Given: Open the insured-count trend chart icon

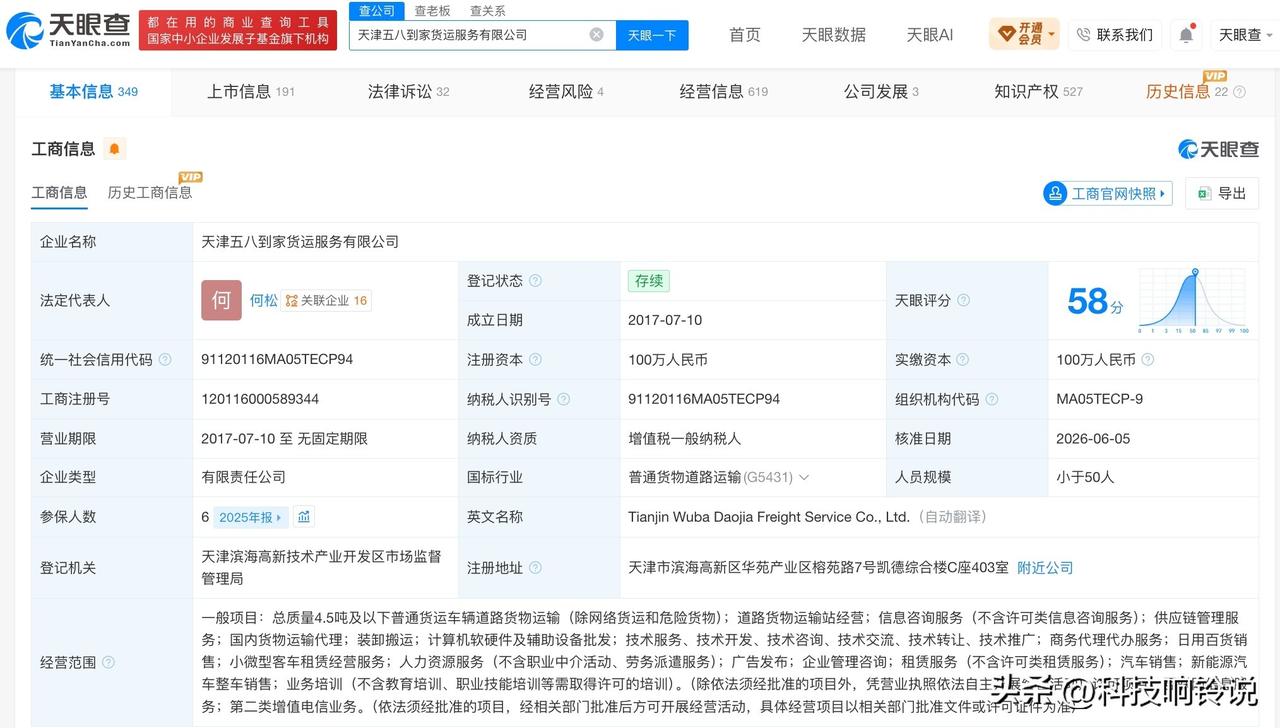Looking at the screenshot, I should (x=304, y=517).
